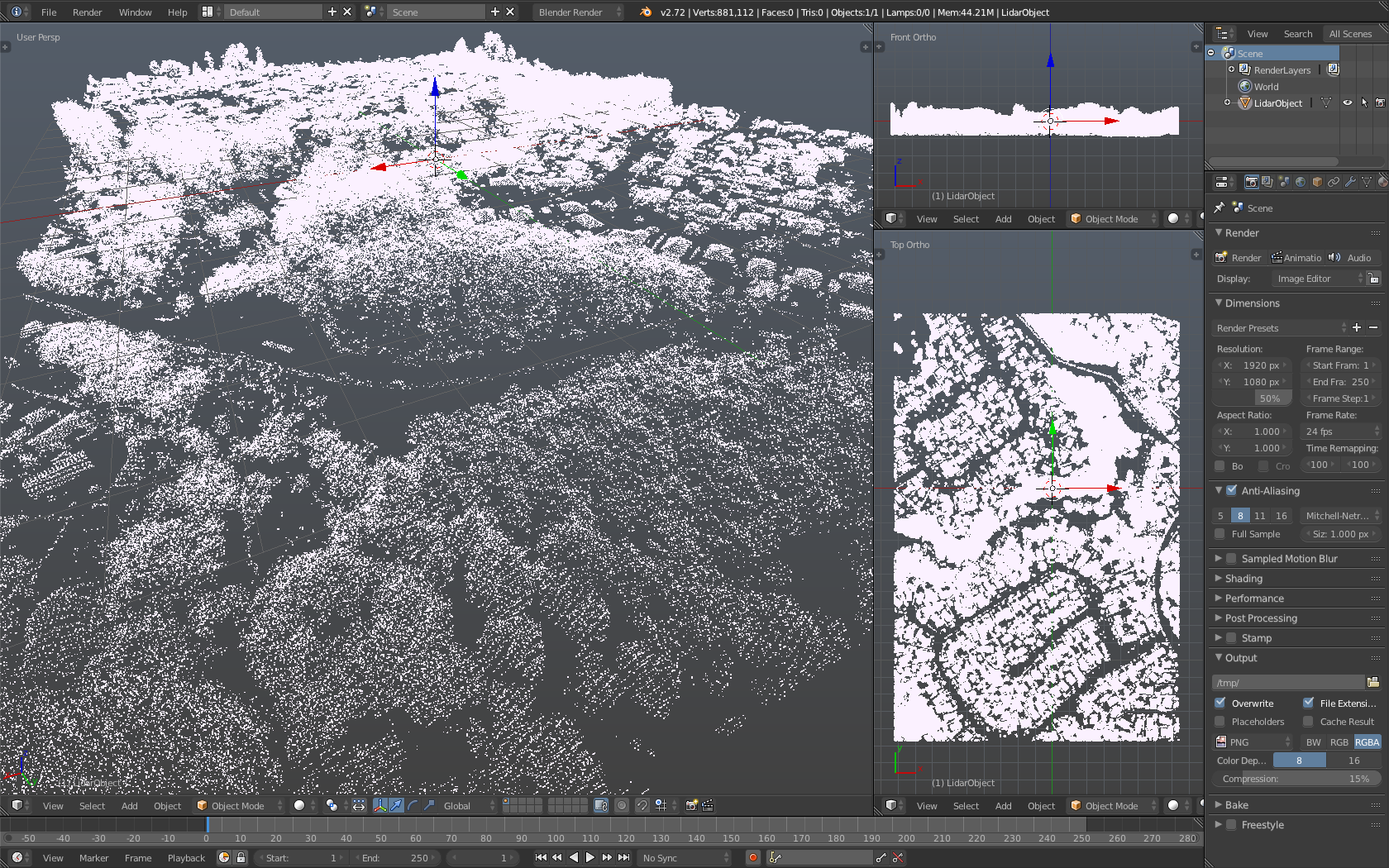Viewport: 1389px width, 868px height.
Task: Click the Animation render button
Action: [1296, 258]
